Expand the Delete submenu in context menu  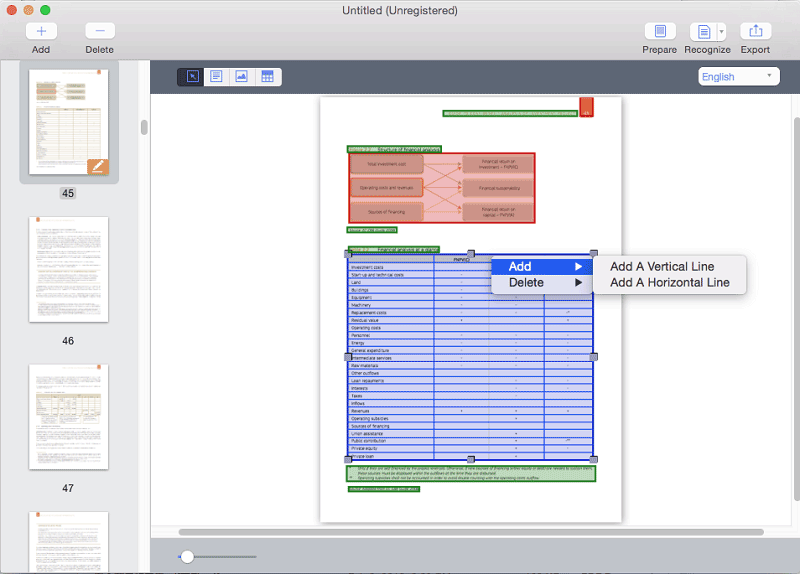[541, 283]
